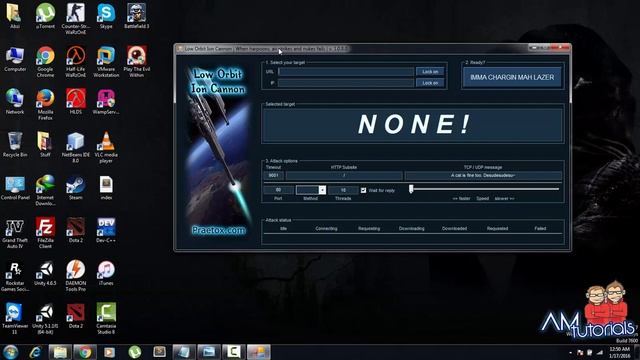
Task: Open the Control Panel desktop icon
Action: click(15, 188)
